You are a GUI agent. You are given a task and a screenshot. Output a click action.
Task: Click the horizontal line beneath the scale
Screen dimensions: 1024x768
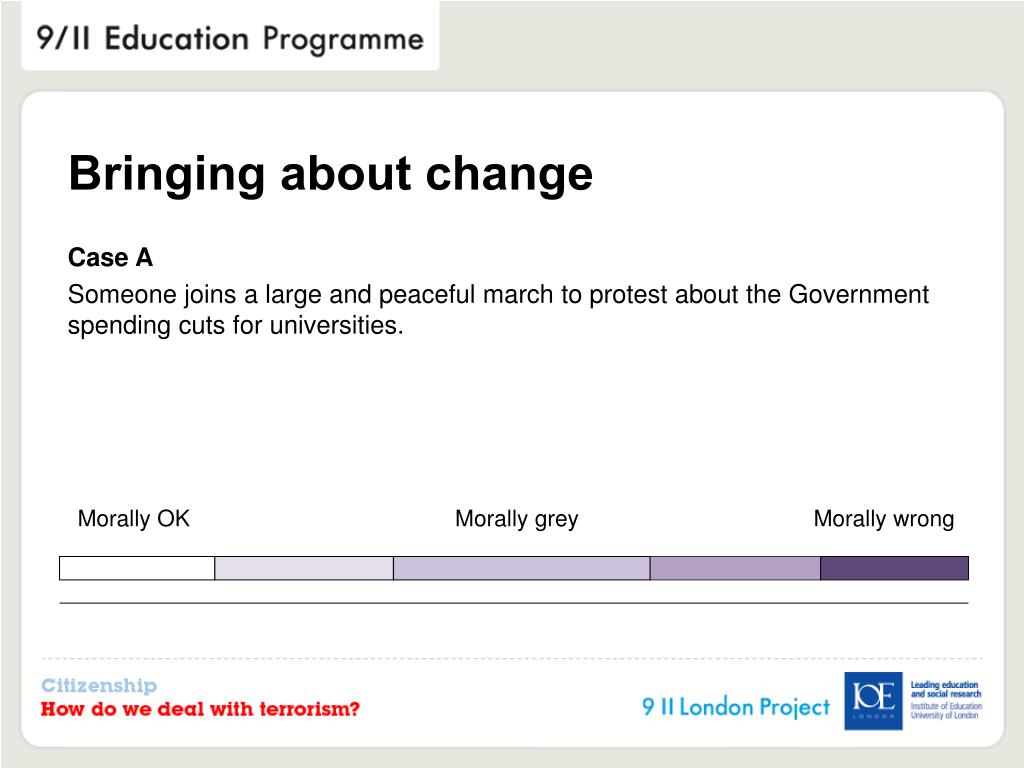(514, 603)
